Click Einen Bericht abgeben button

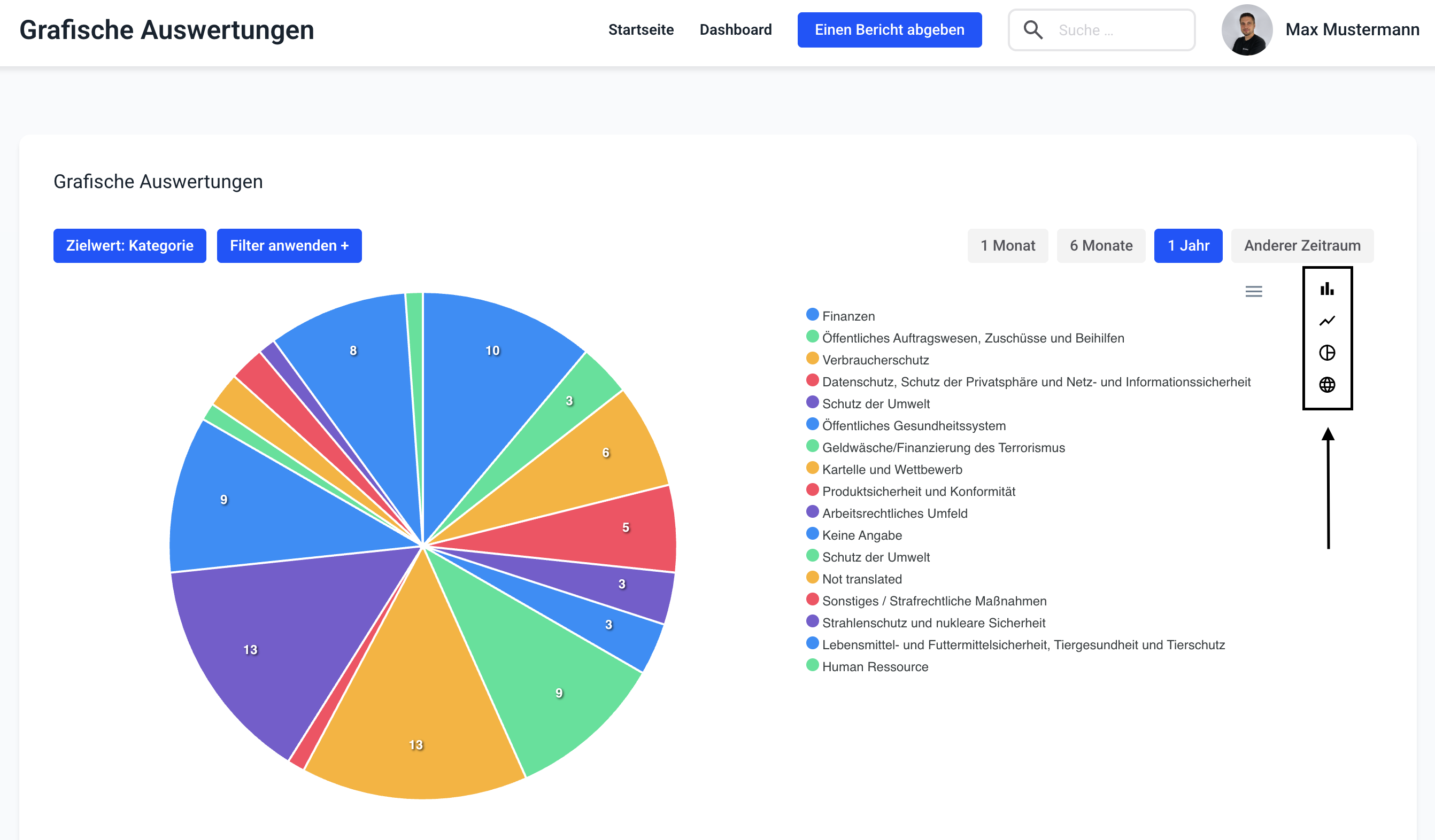click(889, 29)
